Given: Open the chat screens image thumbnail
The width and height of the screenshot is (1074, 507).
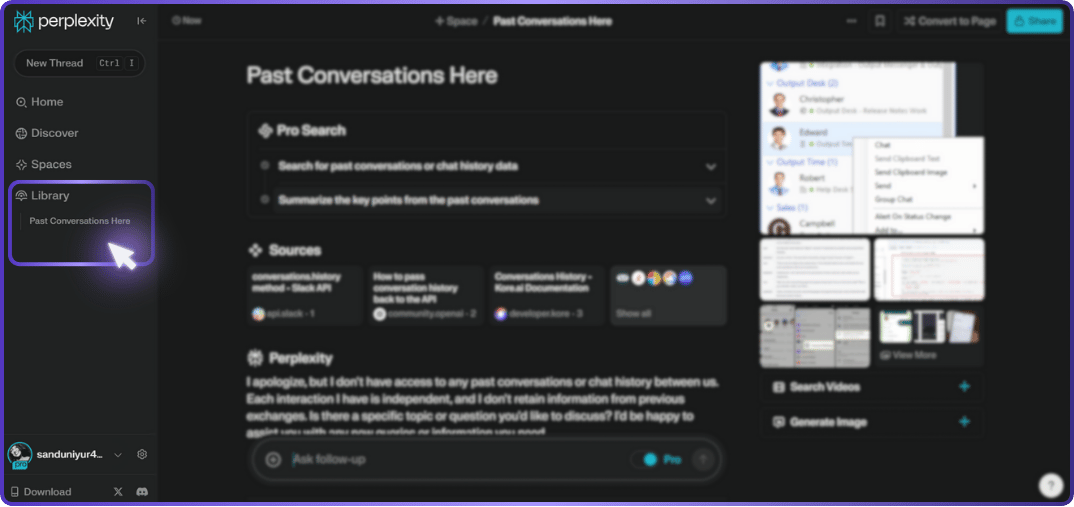Looking at the screenshot, I should [815, 336].
